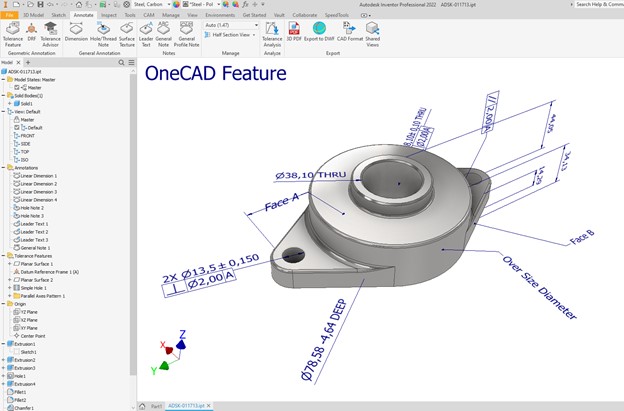This screenshot has height=411, width=624.
Task: Export the model as 3D PDF
Action: coord(294,32)
